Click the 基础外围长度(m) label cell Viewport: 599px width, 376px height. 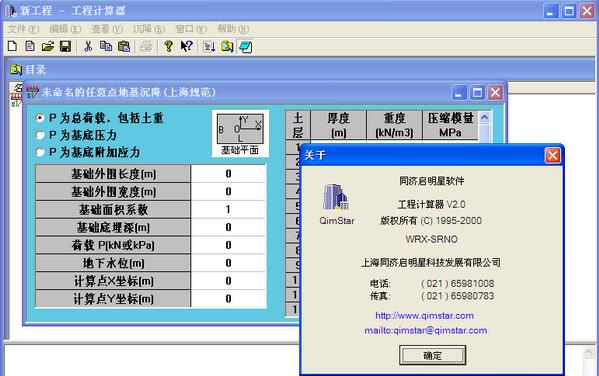[113, 174]
